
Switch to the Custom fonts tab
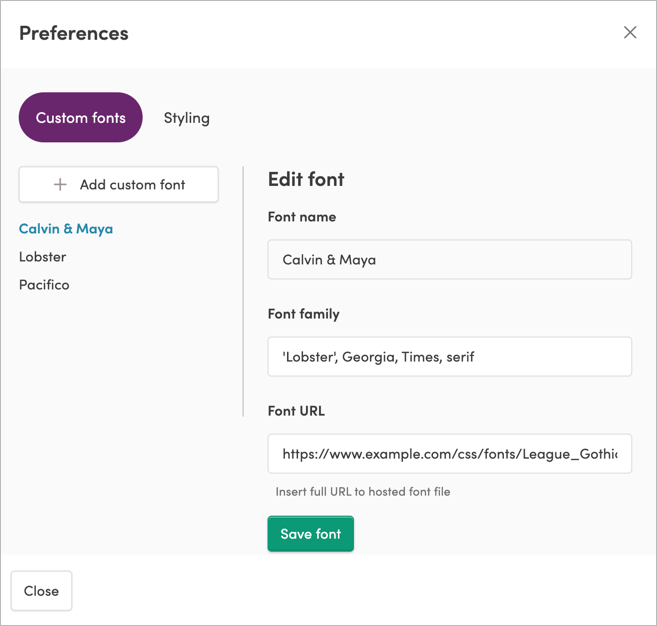(80, 118)
